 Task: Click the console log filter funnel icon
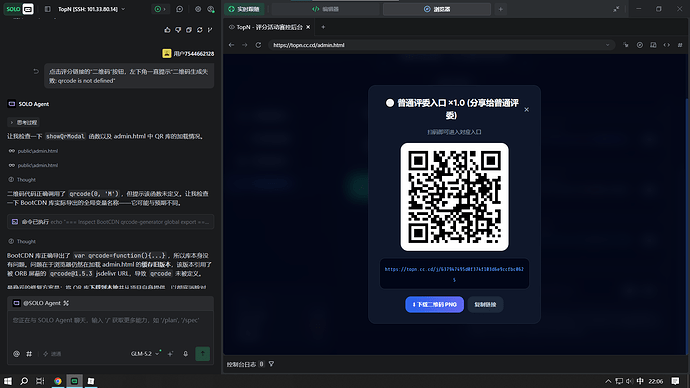pyautogui.click(x=272, y=364)
